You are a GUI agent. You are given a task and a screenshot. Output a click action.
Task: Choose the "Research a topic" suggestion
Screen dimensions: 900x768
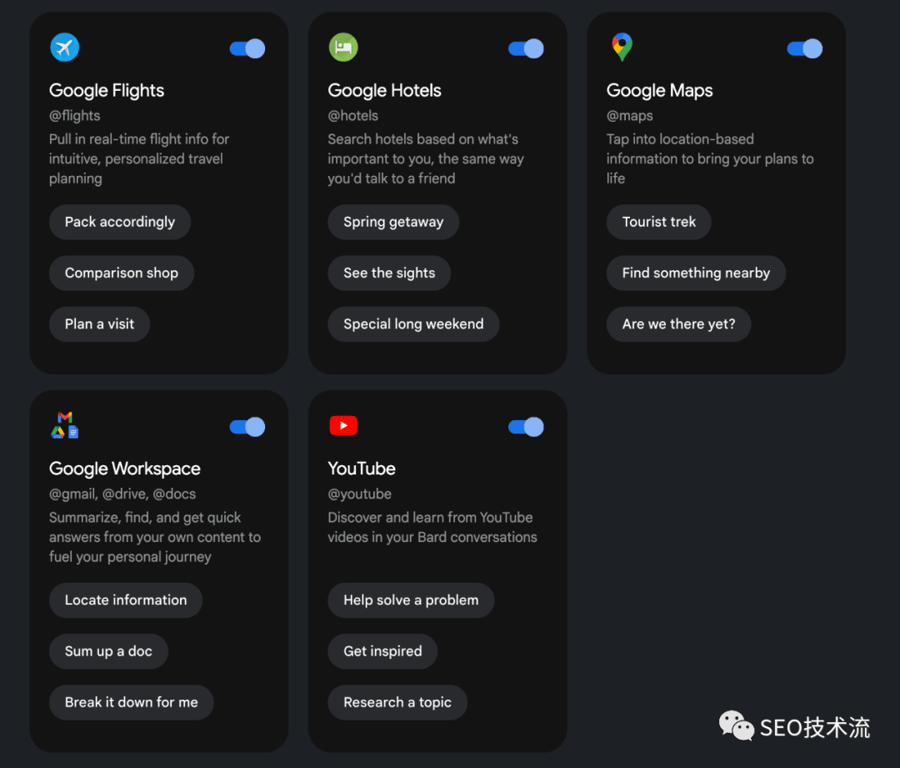397,702
